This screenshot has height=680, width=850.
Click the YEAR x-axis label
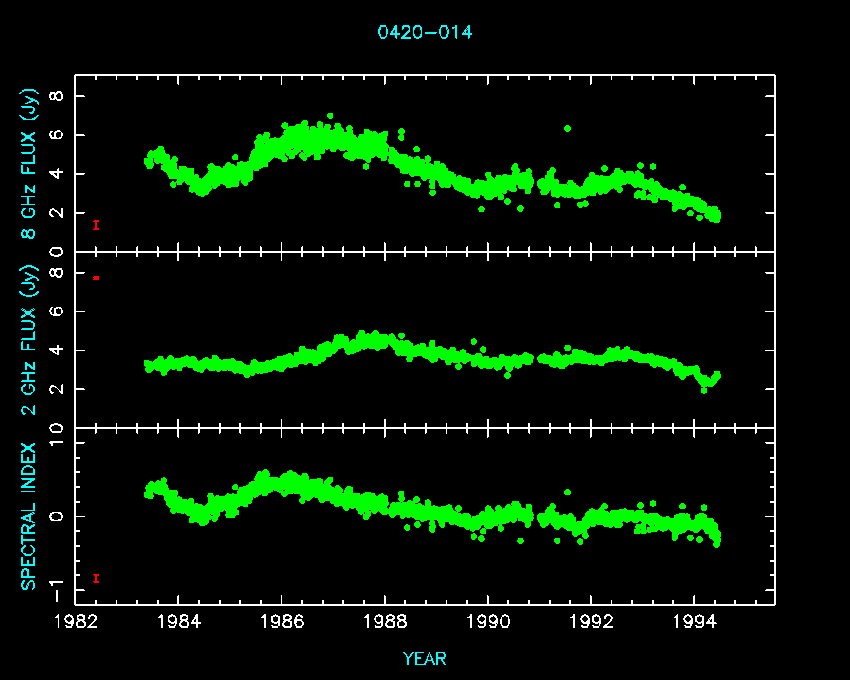pos(425,659)
